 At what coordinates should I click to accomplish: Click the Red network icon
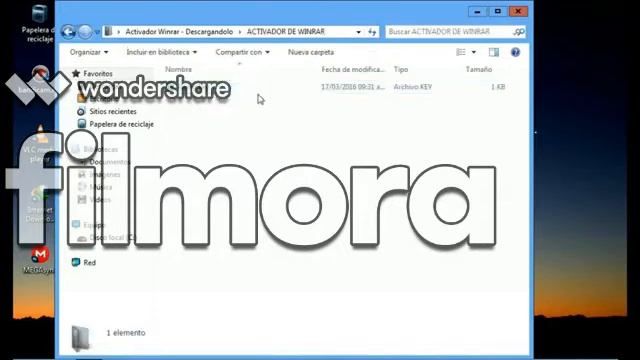76,262
